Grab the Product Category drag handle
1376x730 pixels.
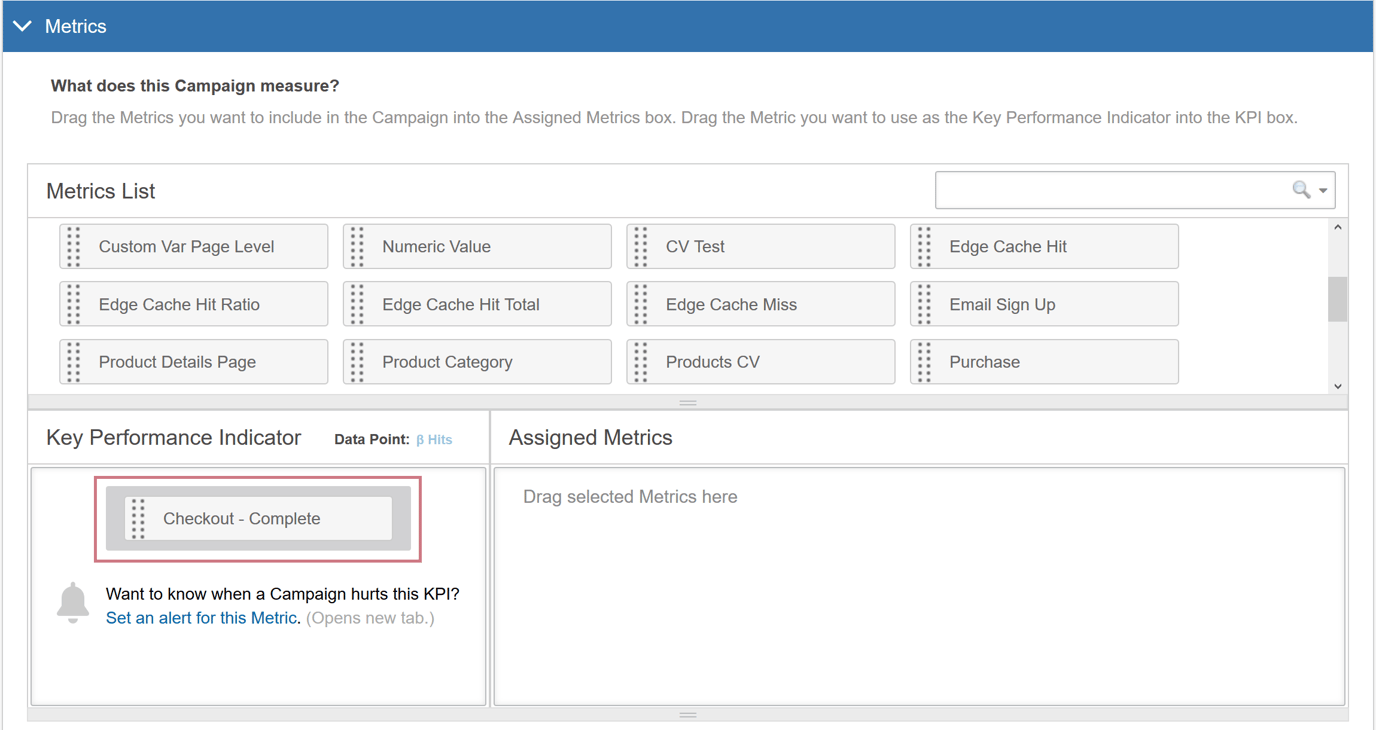[x=358, y=362]
